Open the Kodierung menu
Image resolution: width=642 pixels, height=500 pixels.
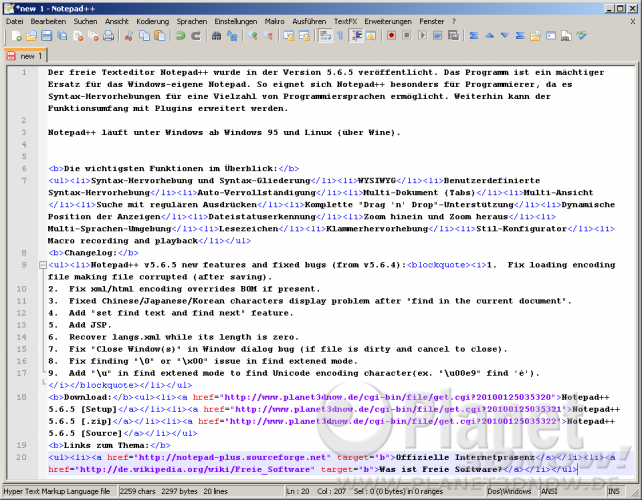pos(152,21)
